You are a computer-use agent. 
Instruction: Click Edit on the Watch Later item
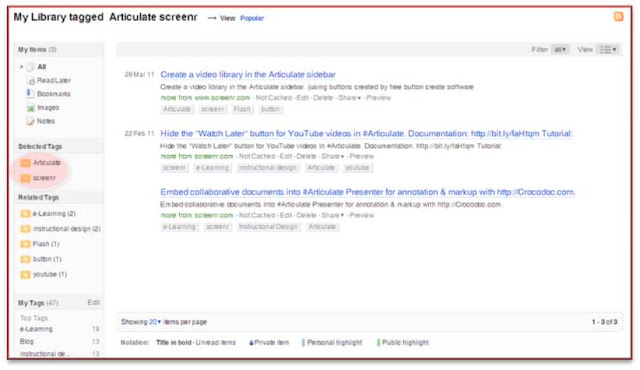(x=286, y=156)
